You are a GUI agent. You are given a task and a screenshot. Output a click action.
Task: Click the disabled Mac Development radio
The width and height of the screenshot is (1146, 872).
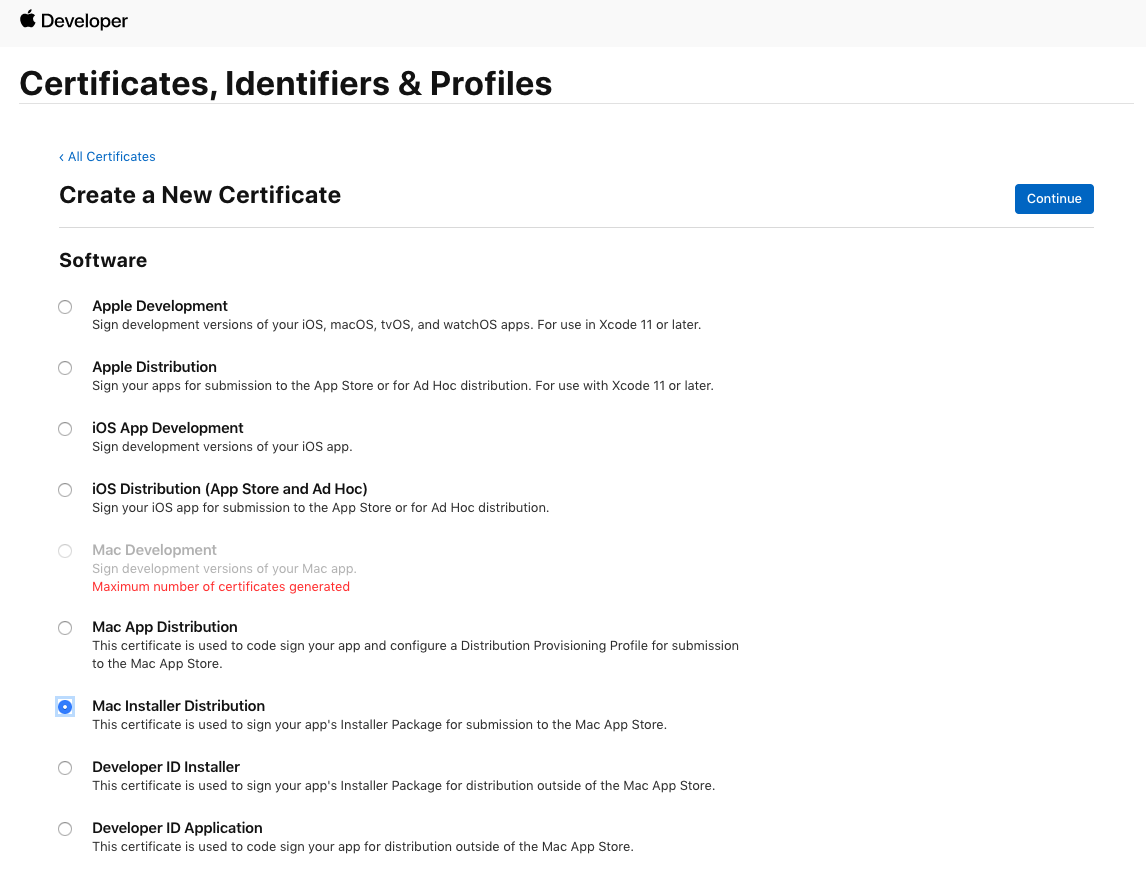(x=65, y=551)
